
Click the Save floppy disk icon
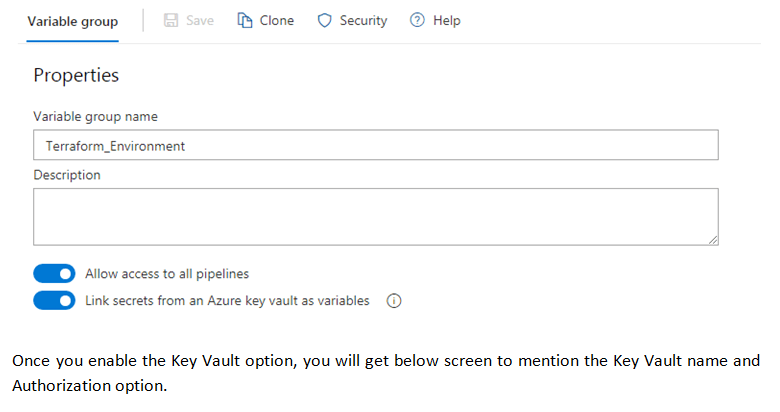click(x=170, y=21)
